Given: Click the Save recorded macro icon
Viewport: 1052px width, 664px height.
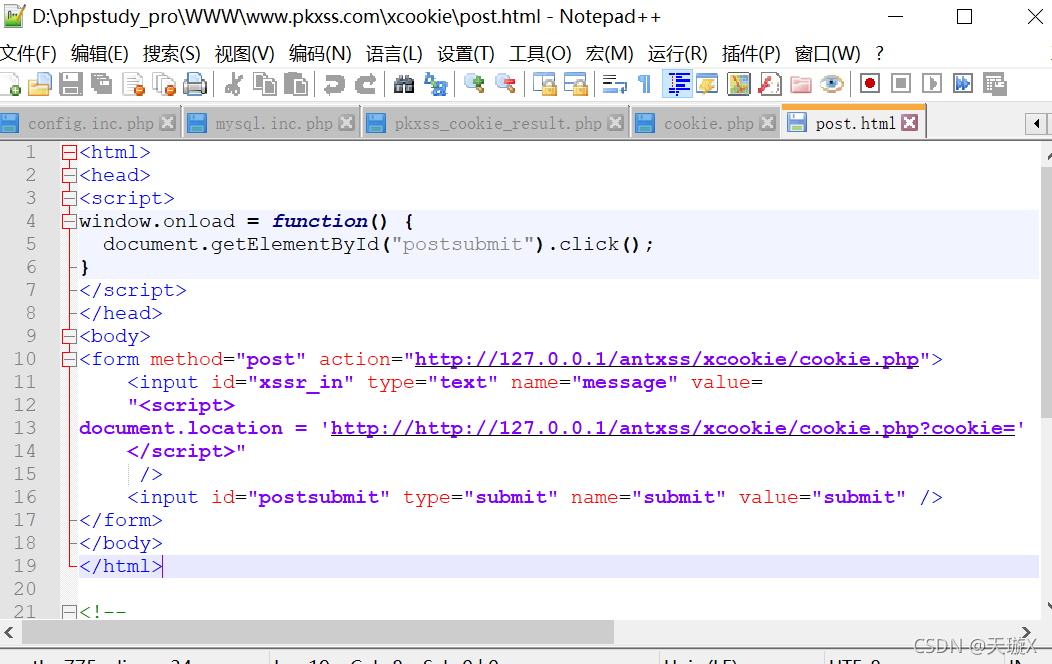Looking at the screenshot, I should coord(994,84).
